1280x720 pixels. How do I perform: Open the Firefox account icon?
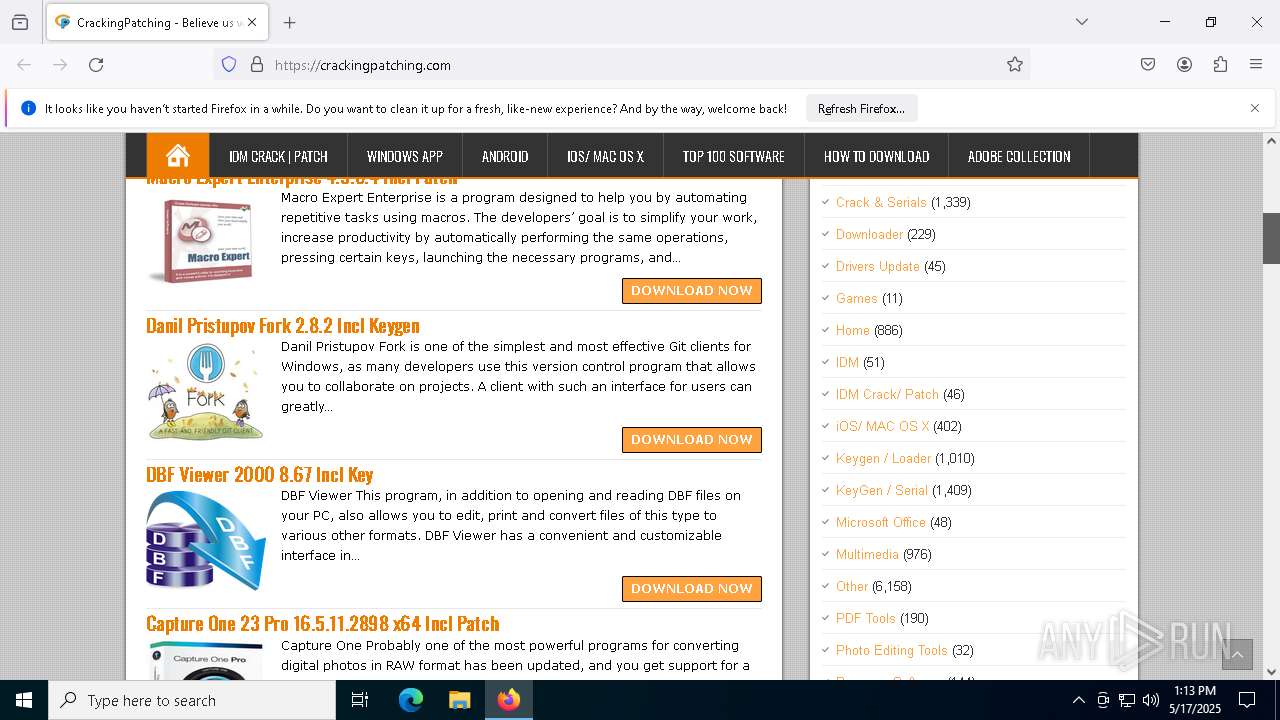tap(1184, 65)
